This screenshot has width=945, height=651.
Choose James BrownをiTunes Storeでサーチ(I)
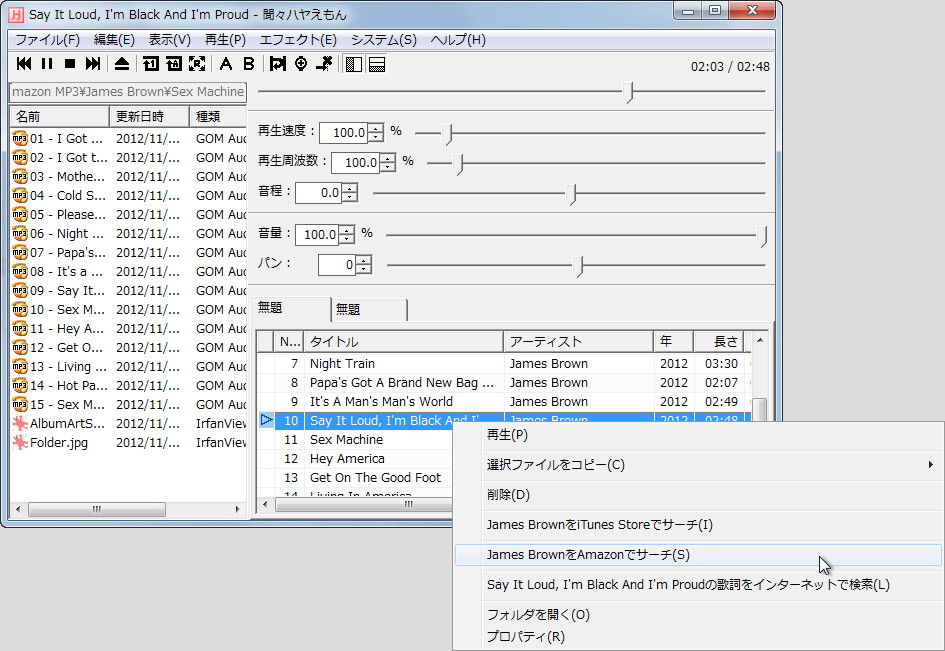699,525
